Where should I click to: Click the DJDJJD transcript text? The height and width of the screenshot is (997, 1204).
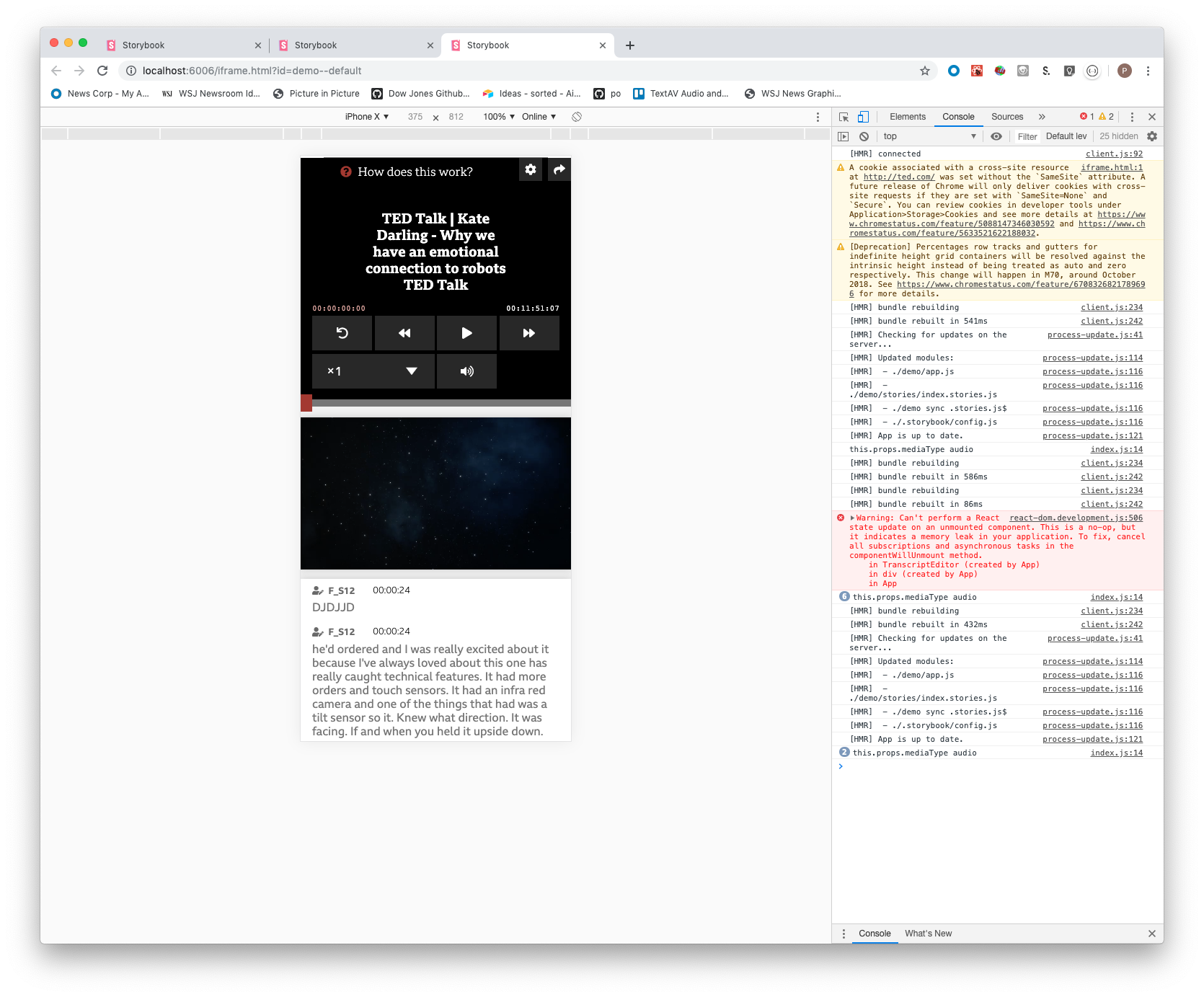(333, 607)
